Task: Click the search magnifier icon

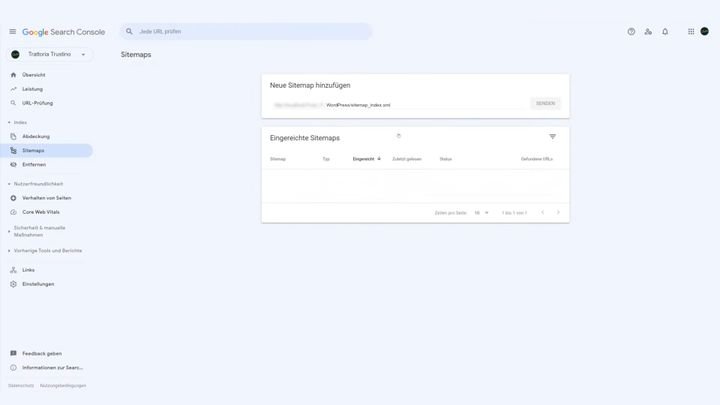Action: [x=129, y=31]
